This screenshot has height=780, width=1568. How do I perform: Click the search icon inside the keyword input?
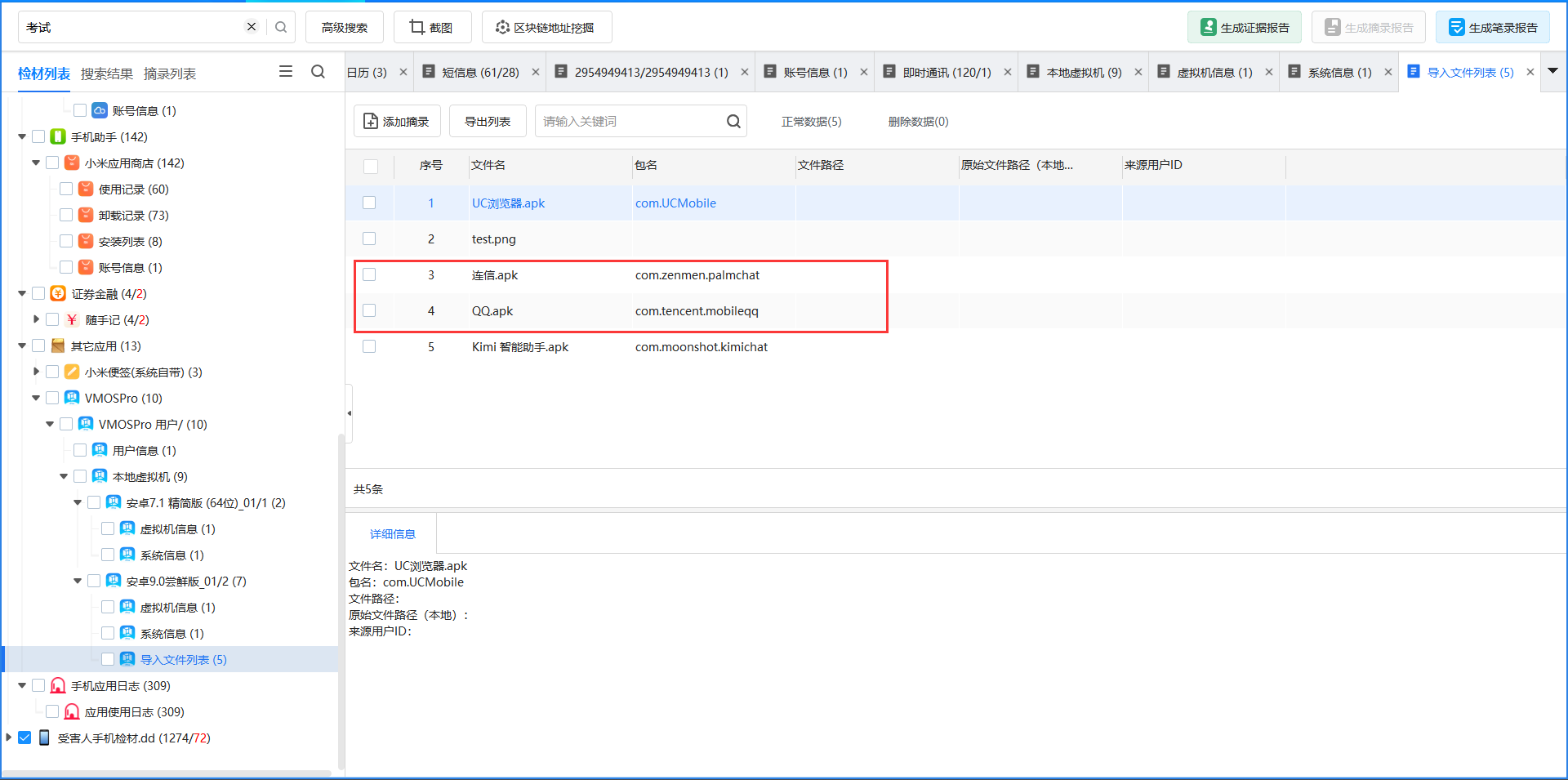(x=733, y=120)
